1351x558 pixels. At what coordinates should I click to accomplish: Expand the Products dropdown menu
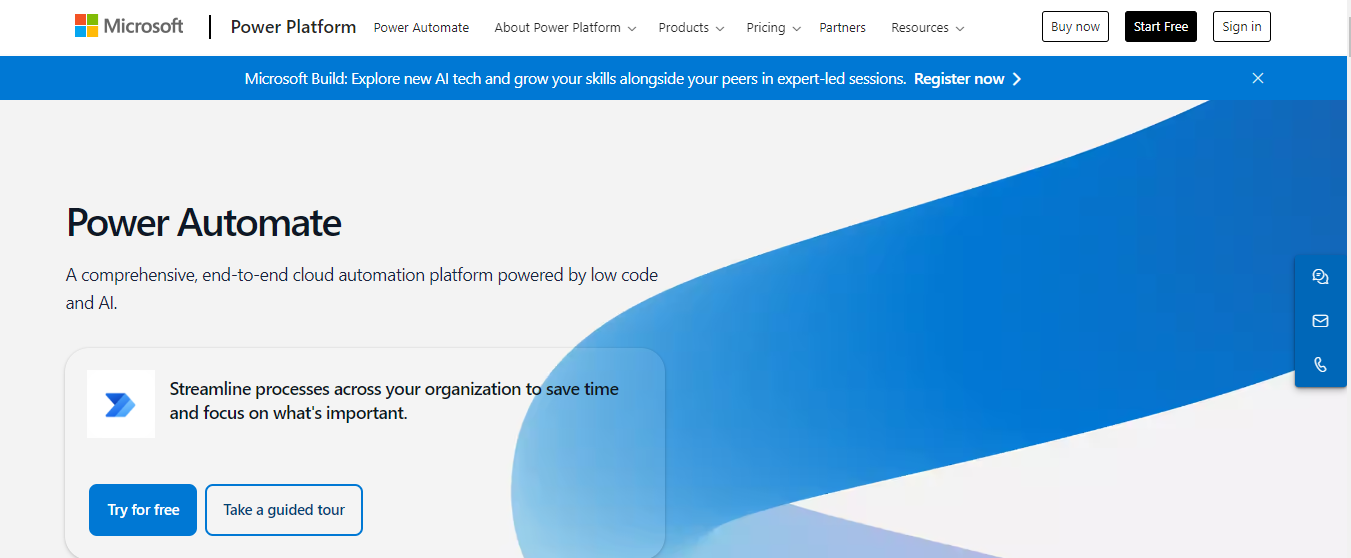click(x=691, y=28)
